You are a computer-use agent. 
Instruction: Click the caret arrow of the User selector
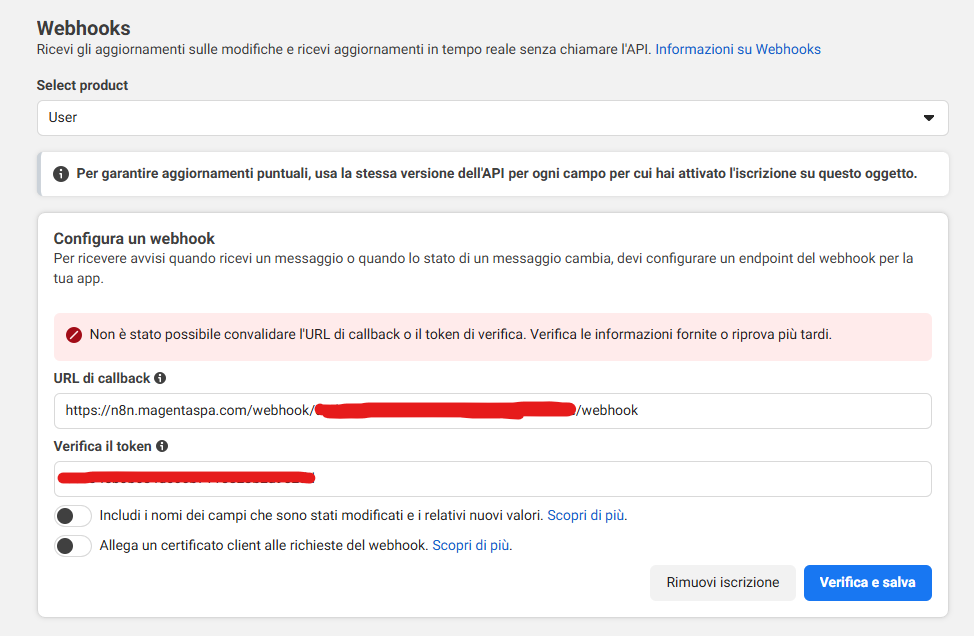(928, 118)
